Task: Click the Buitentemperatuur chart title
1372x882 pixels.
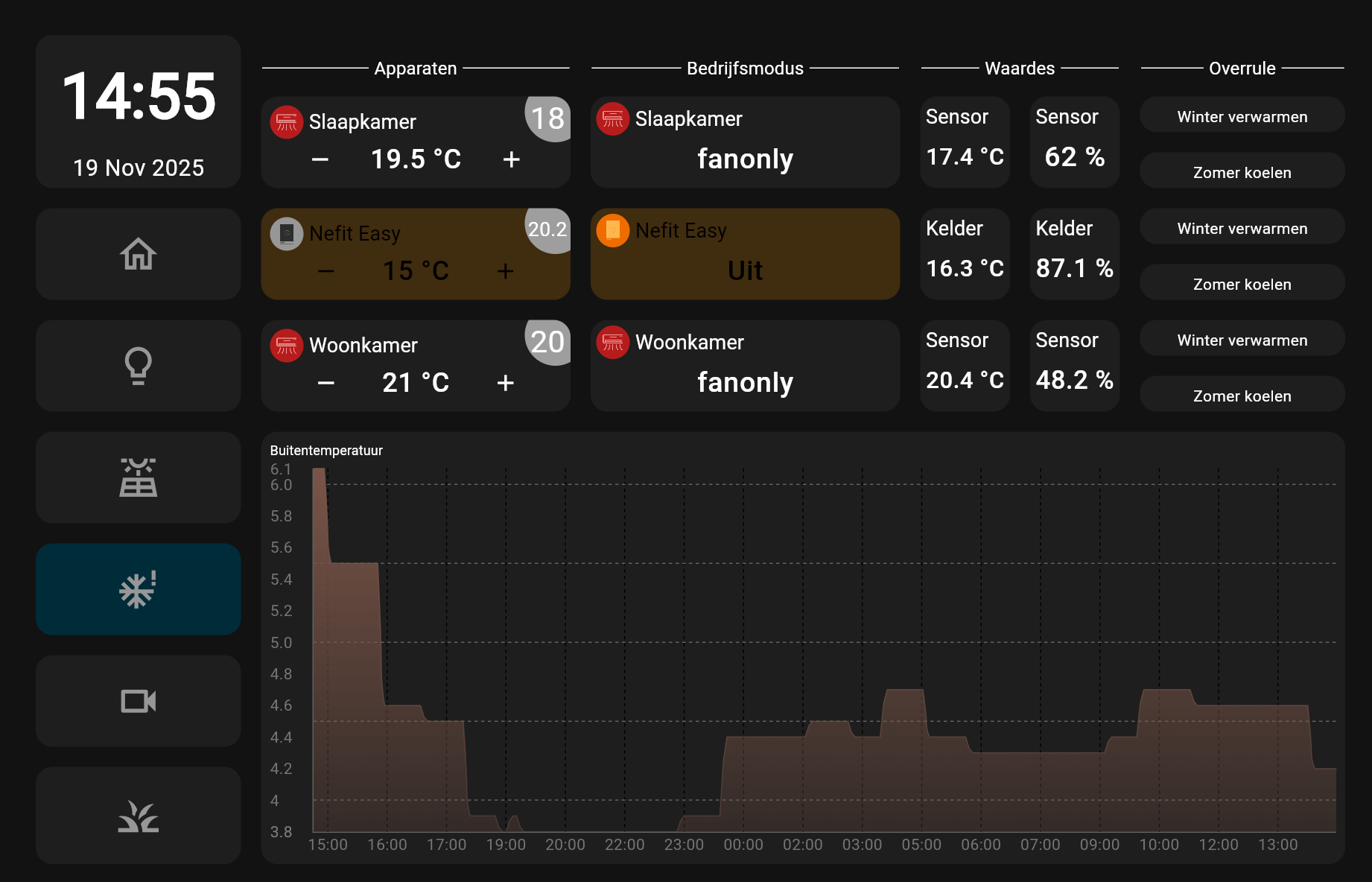Action: pos(326,451)
